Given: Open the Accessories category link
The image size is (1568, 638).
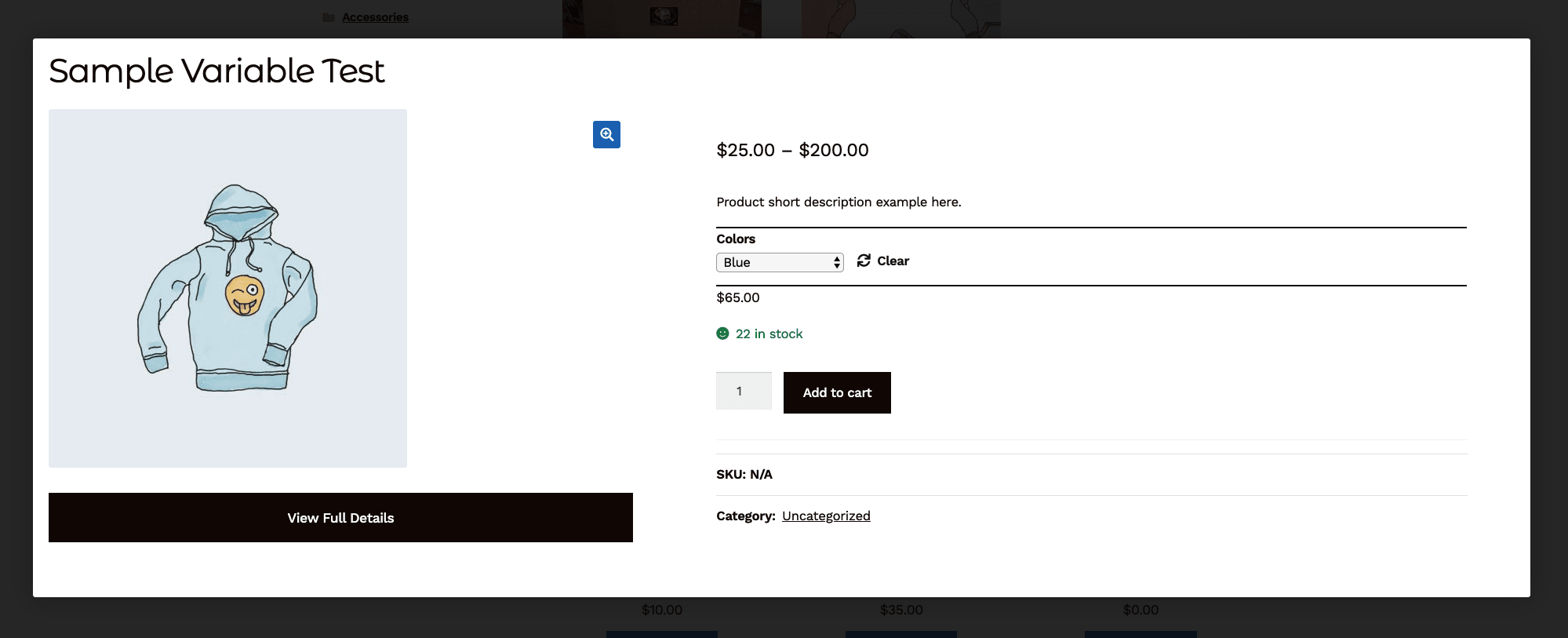Looking at the screenshot, I should click(375, 16).
